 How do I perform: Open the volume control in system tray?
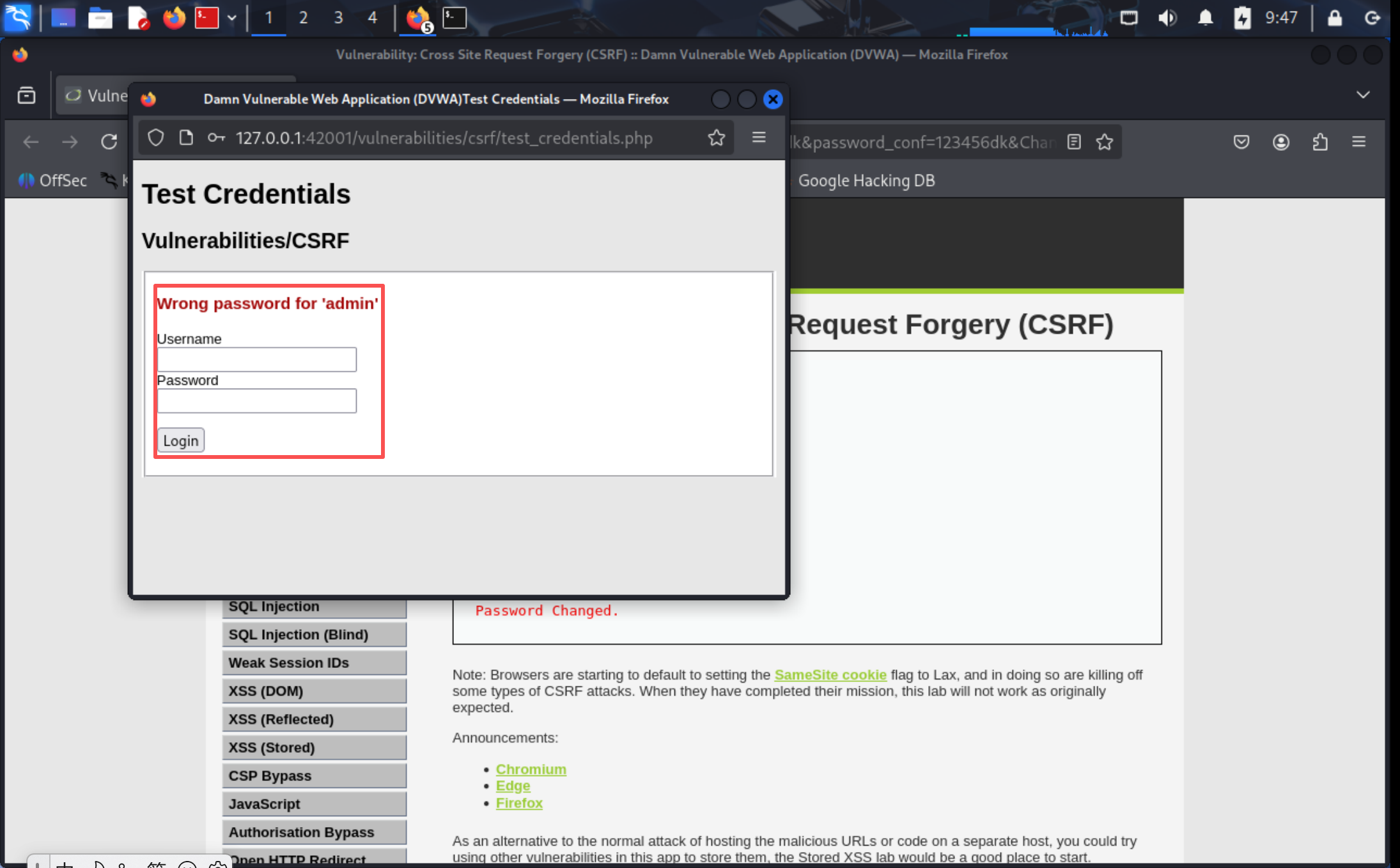pyautogui.click(x=1167, y=18)
